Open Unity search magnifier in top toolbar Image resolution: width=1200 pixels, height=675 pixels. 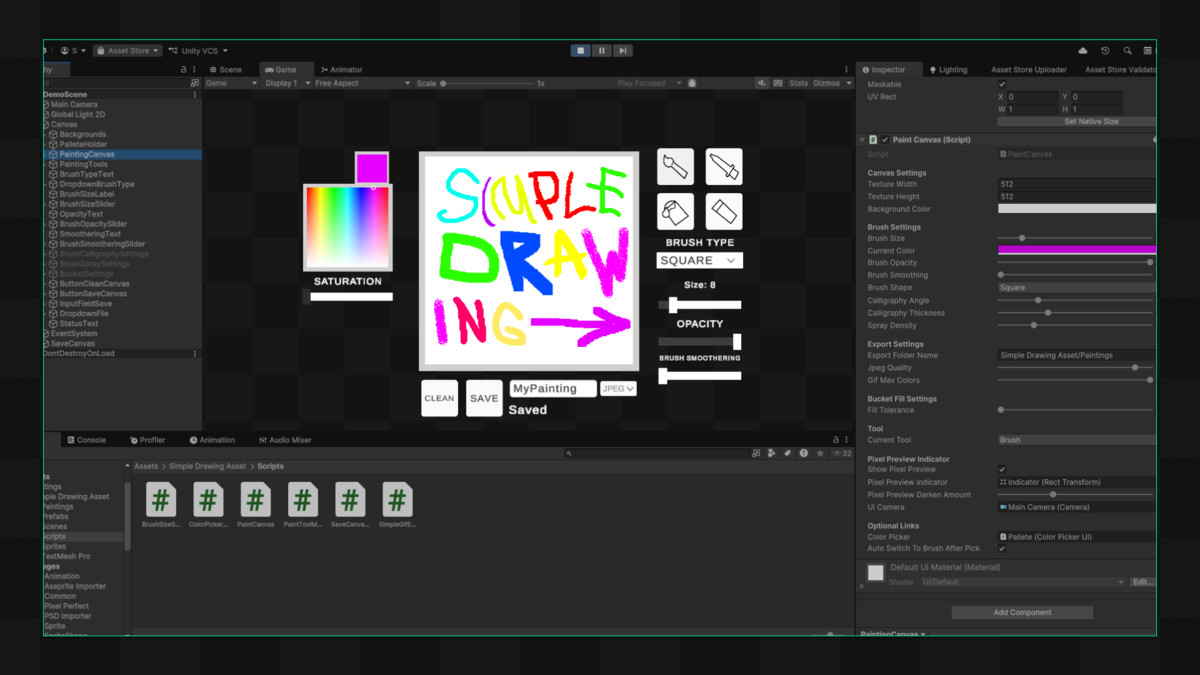click(x=1127, y=50)
